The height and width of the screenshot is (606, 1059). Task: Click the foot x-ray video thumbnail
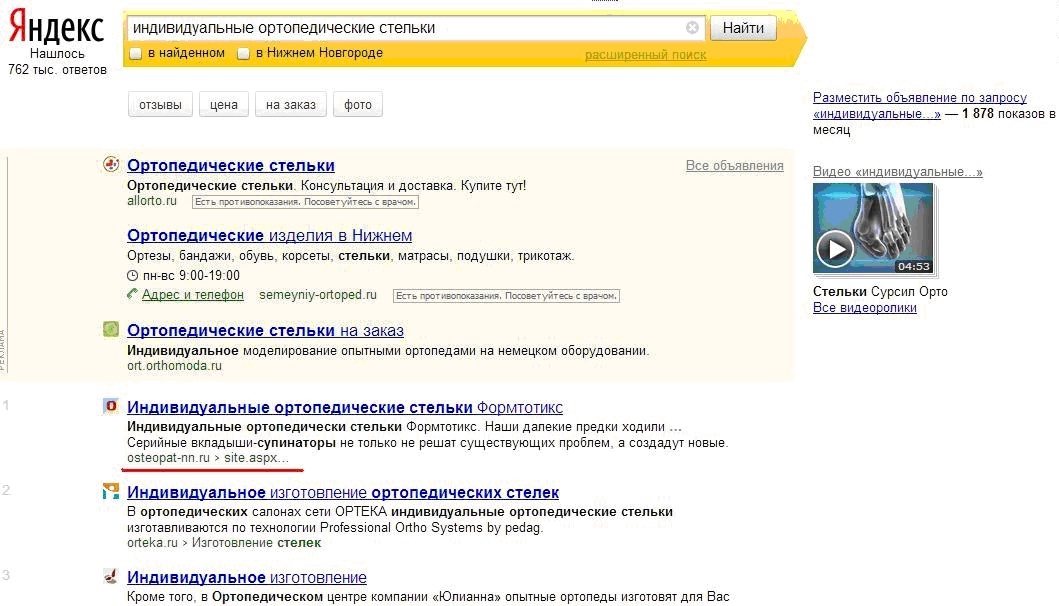pyautogui.click(x=873, y=228)
